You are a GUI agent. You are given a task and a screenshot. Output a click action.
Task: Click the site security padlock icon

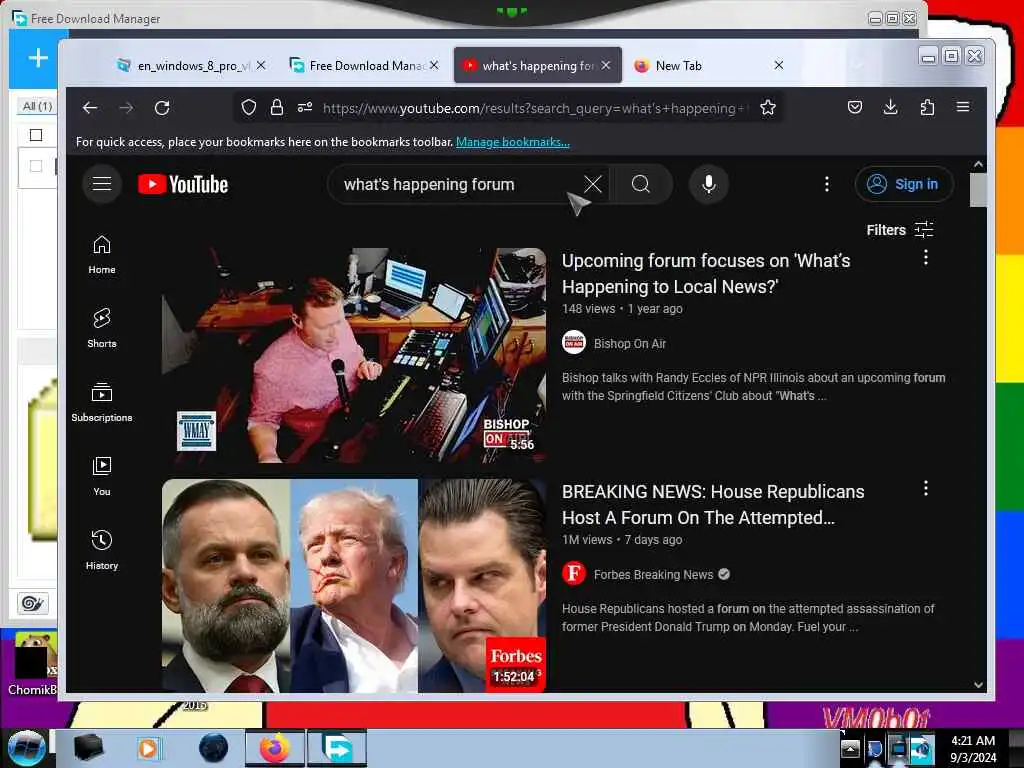pos(276,108)
